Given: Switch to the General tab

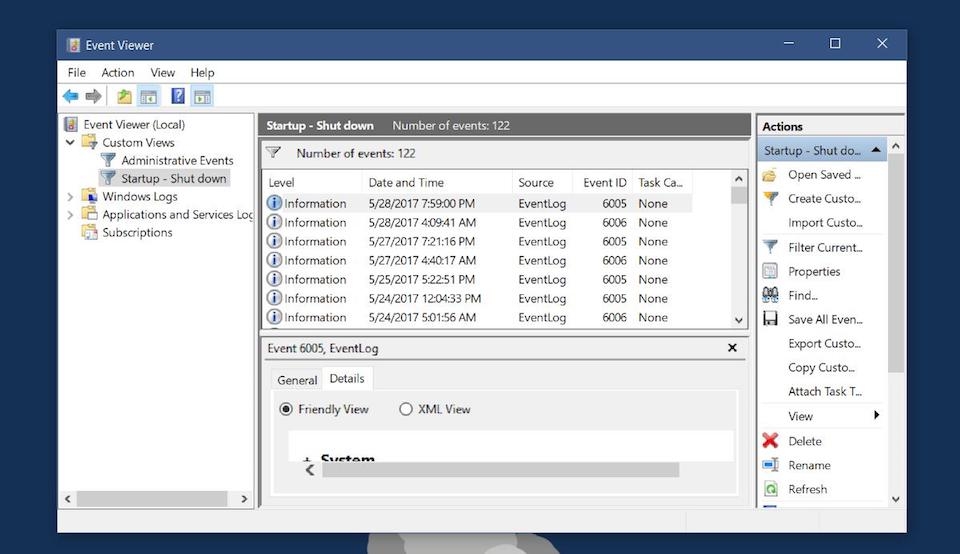Looking at the screenshot, I should pyautogui.click(x=297, y=380).
